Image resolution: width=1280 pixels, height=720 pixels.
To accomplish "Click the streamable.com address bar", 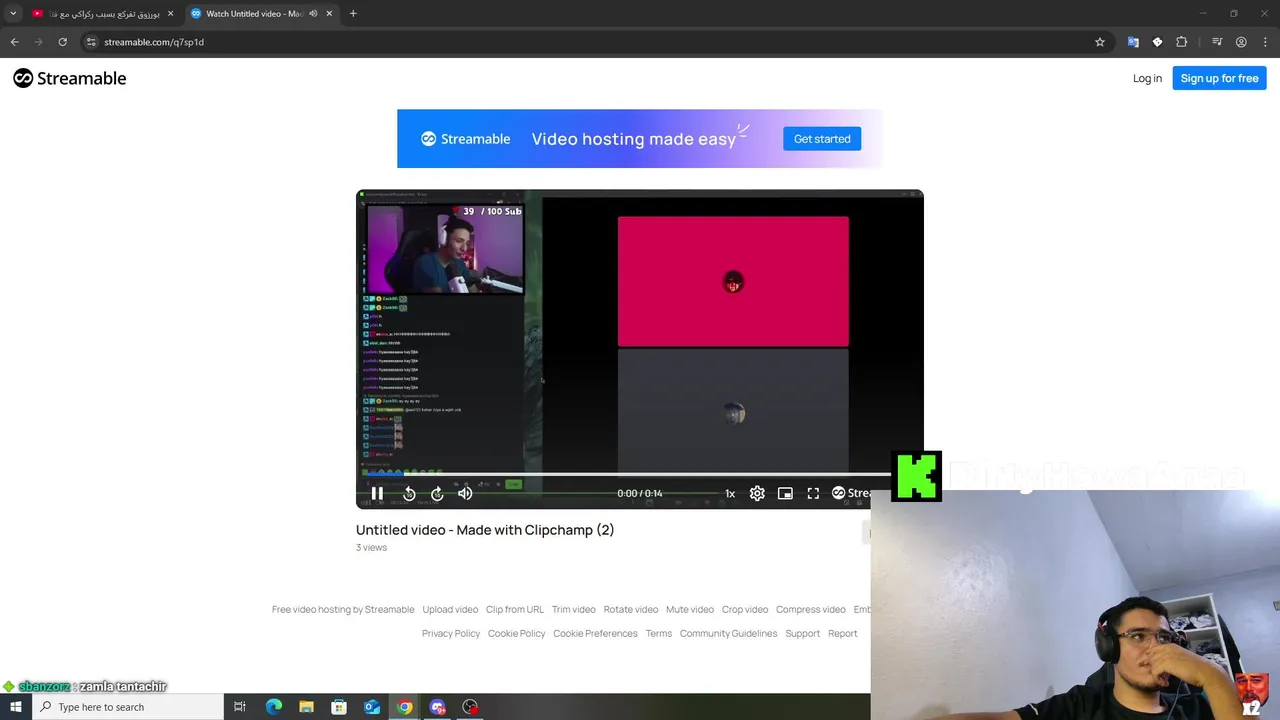I will coord(595,42).
